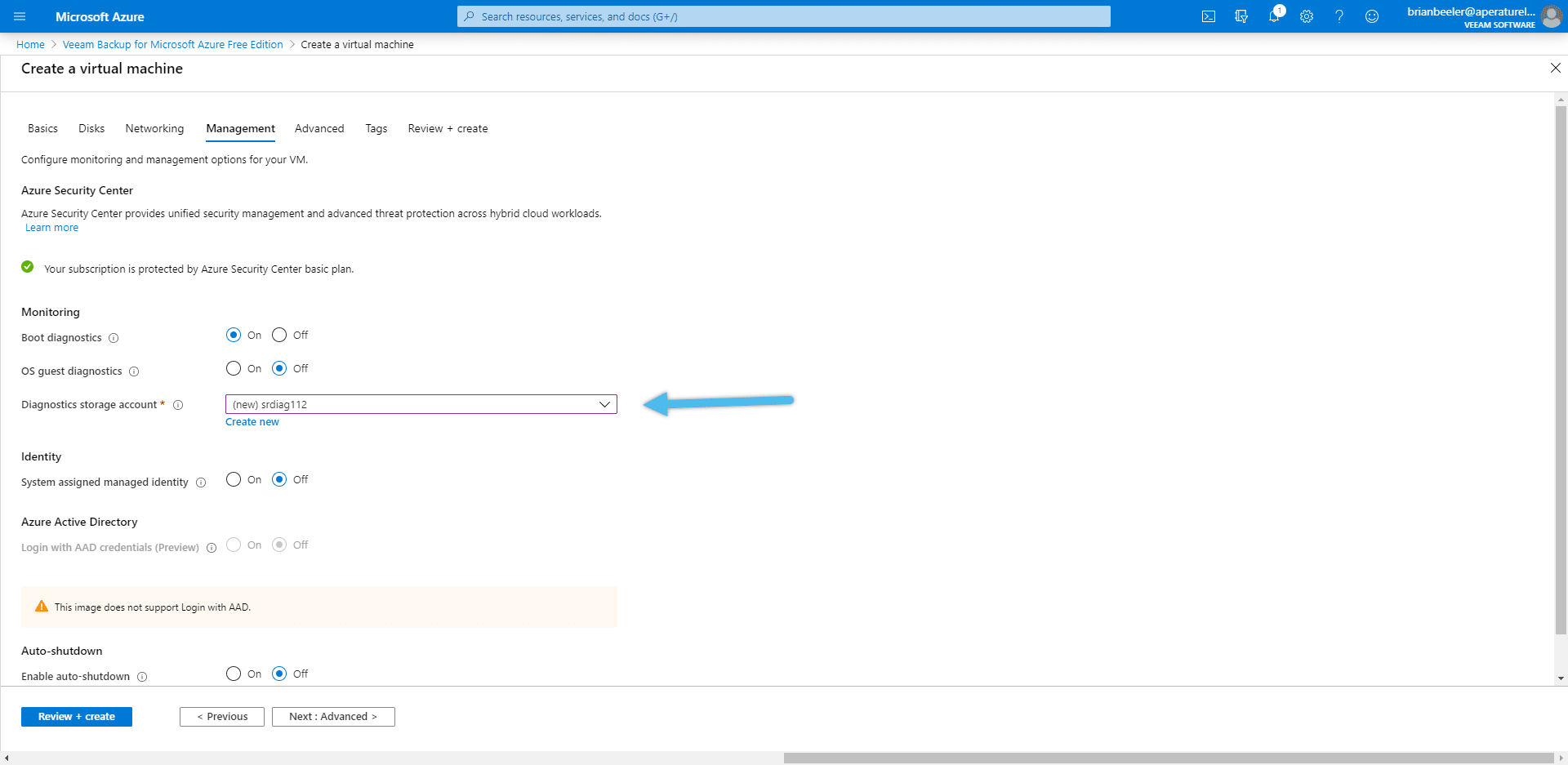Click the AAD login not supported warning
The height and width of the screenshot is (765, 1568).
pyautogui.click(x=319, y=607)
